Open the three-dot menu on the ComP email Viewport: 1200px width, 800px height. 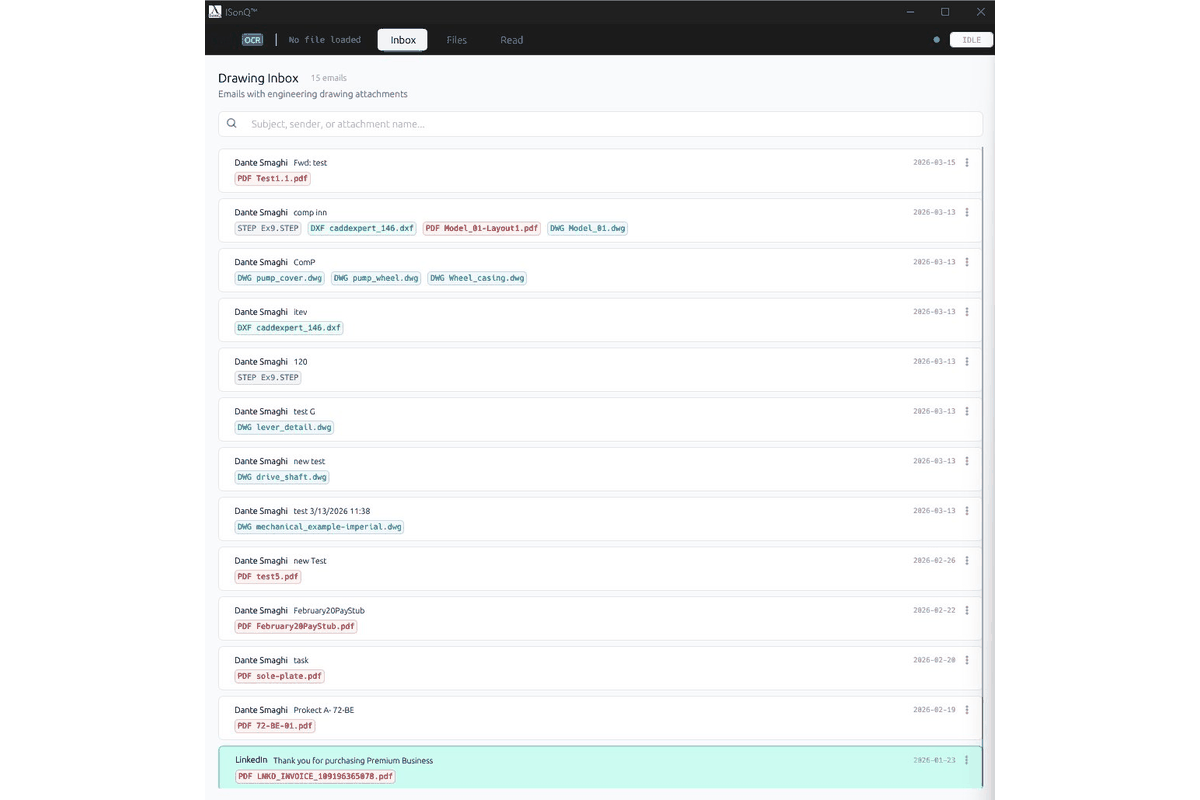click(966, 261)
